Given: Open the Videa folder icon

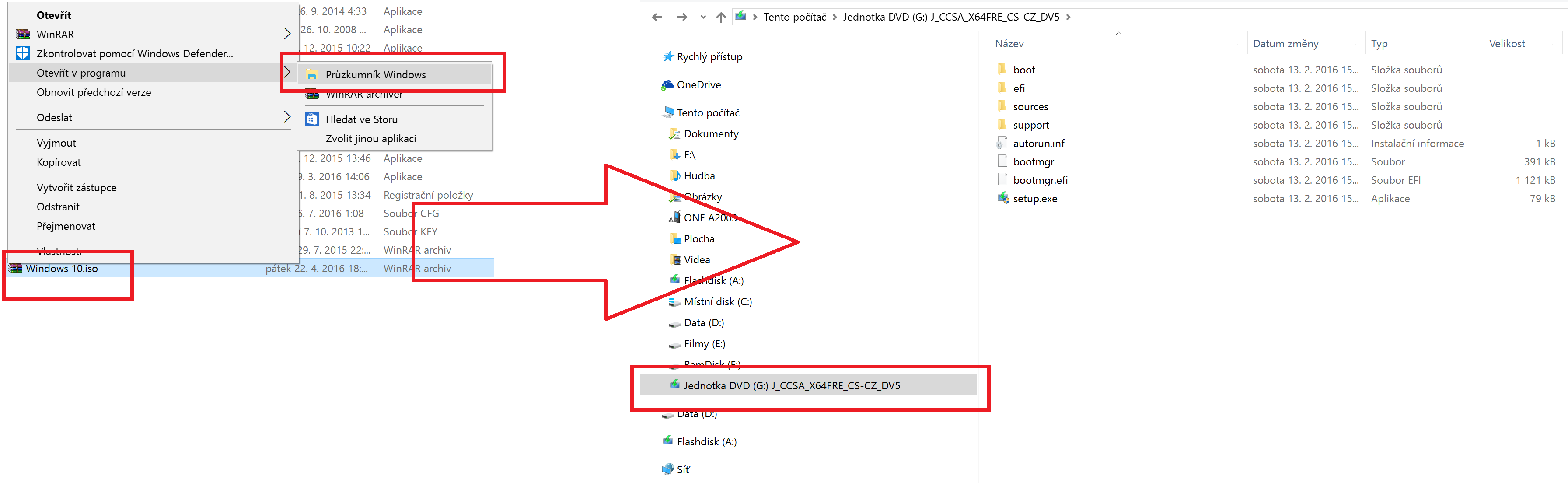Looking at the screenshot, I should tap(674, 259).
